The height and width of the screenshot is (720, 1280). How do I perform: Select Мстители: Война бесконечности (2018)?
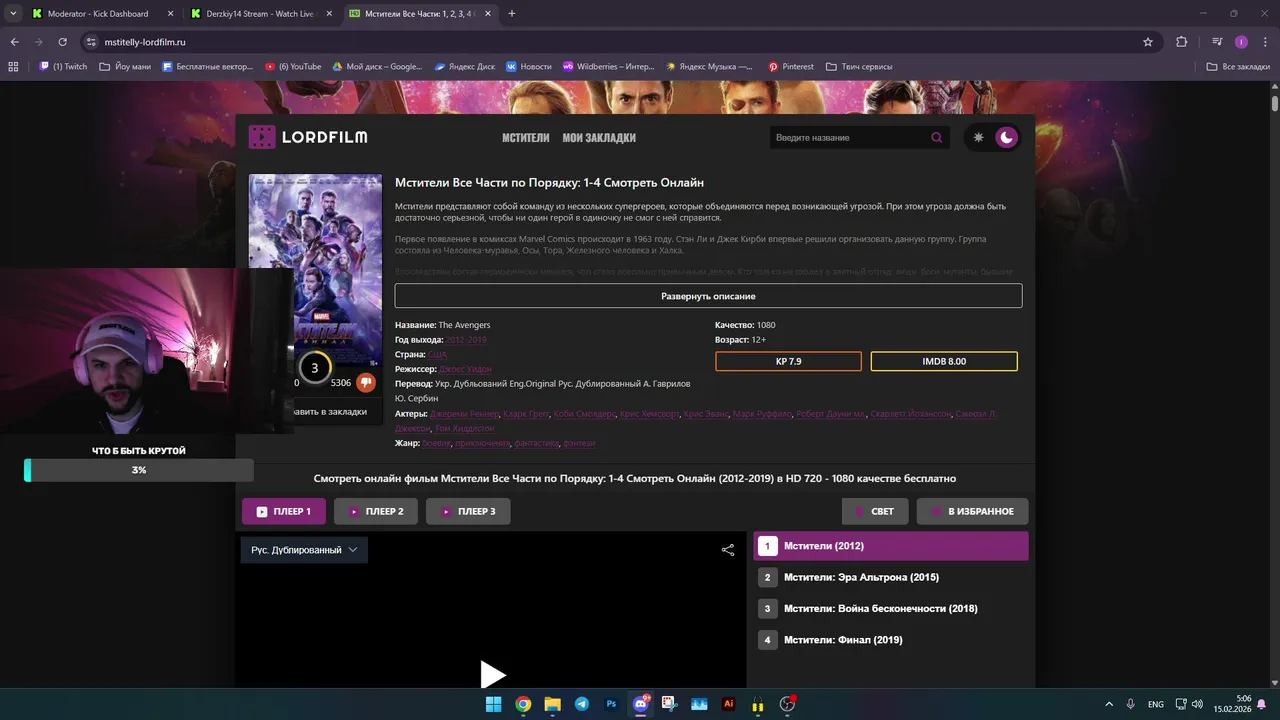891,608
